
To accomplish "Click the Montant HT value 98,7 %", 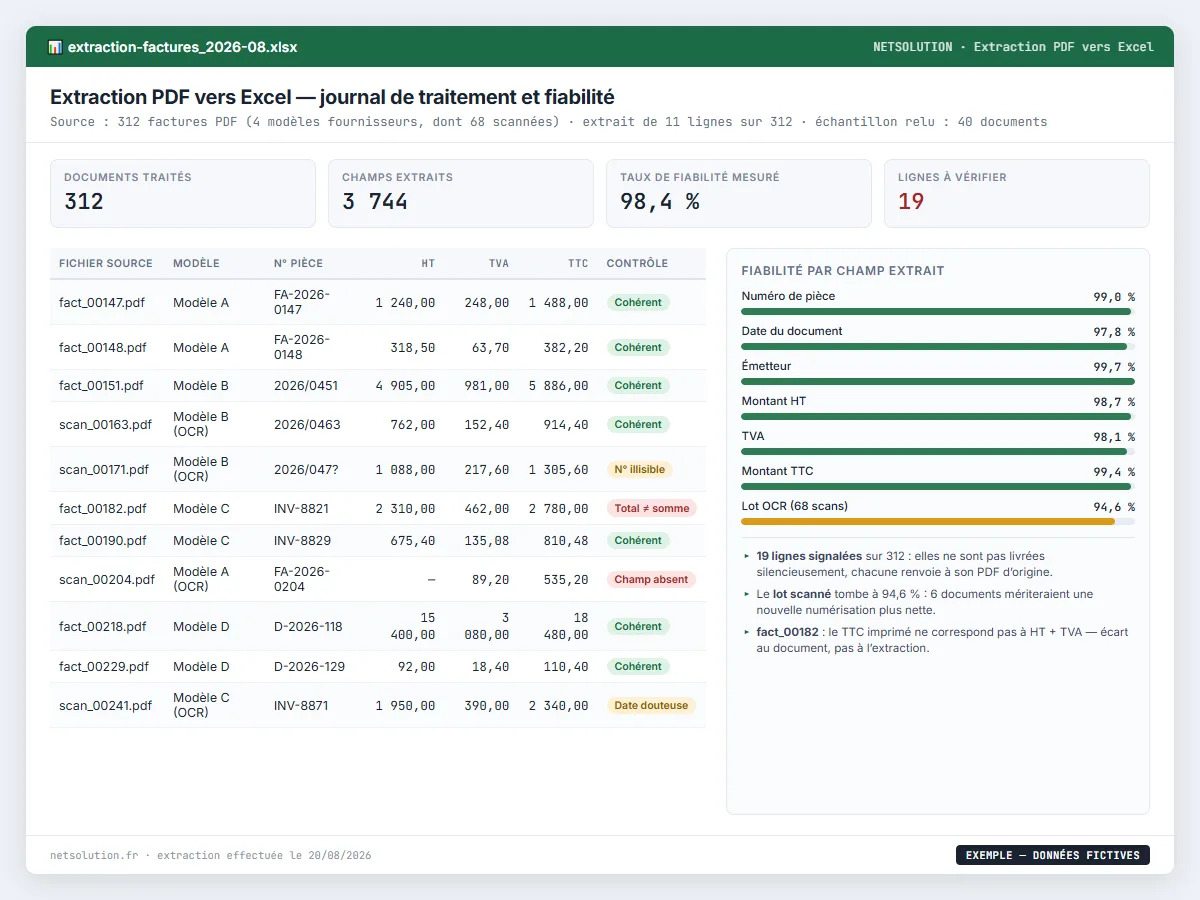I will click(1114, 401).
